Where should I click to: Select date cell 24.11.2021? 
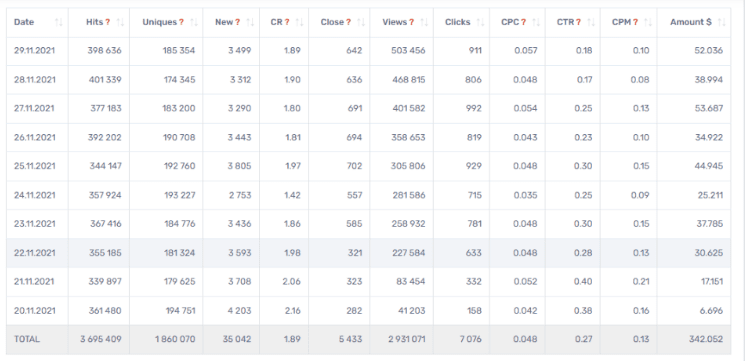(35, 195)
